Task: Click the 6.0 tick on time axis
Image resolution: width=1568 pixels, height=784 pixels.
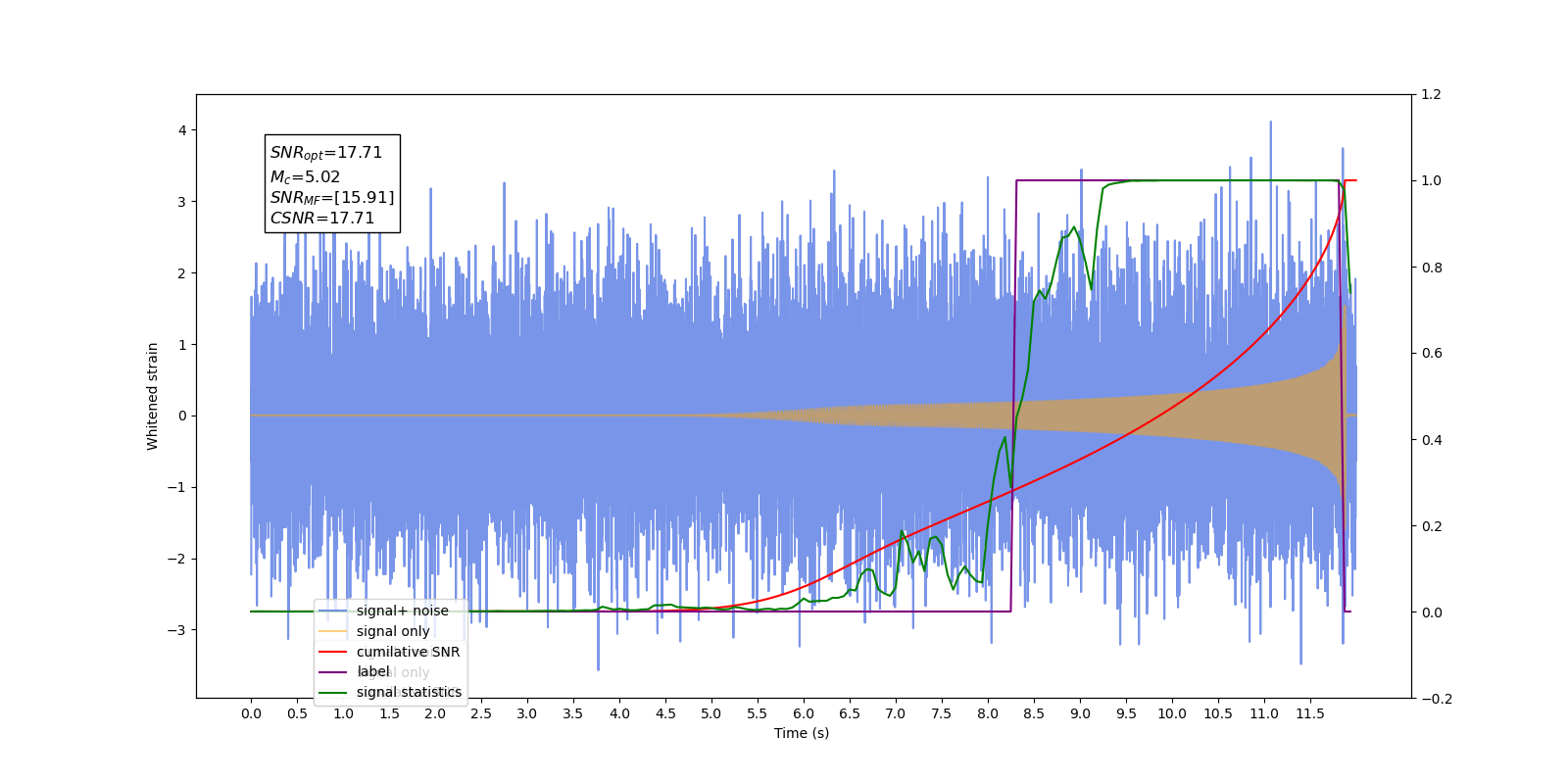Action: [804, 713]
